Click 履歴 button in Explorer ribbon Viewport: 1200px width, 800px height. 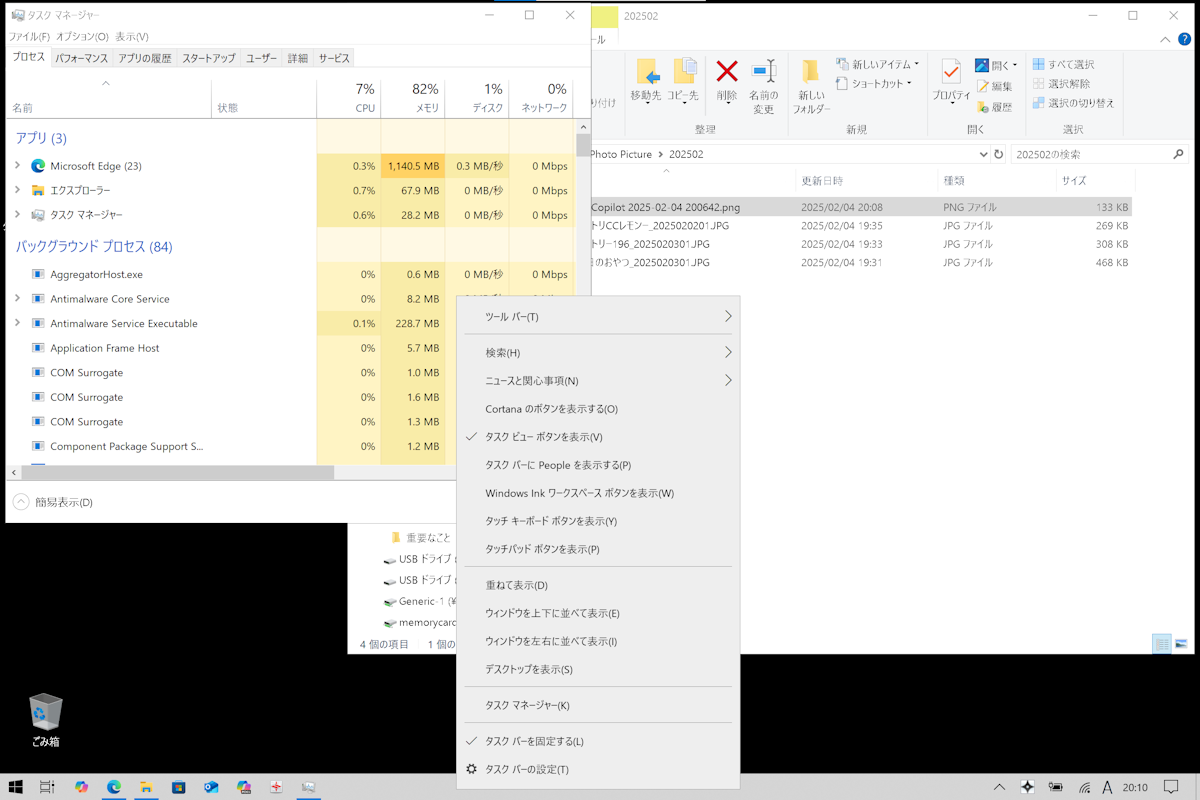coord(994,107)
